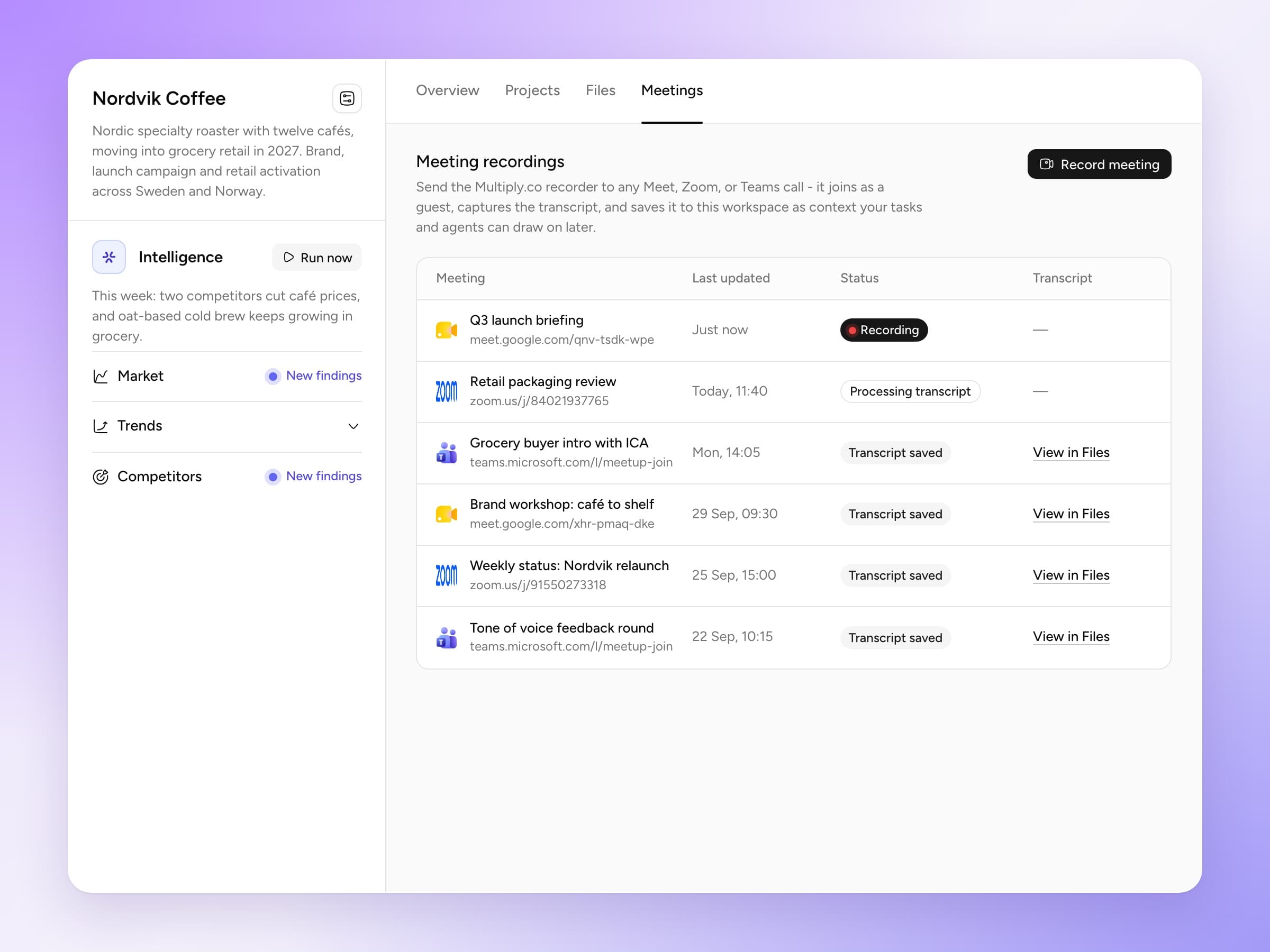Viewport: 1270px width, 952px height.
Task: Select Tone of voice feedback round title
Action: pyautogui.click(x=561, y=628)
